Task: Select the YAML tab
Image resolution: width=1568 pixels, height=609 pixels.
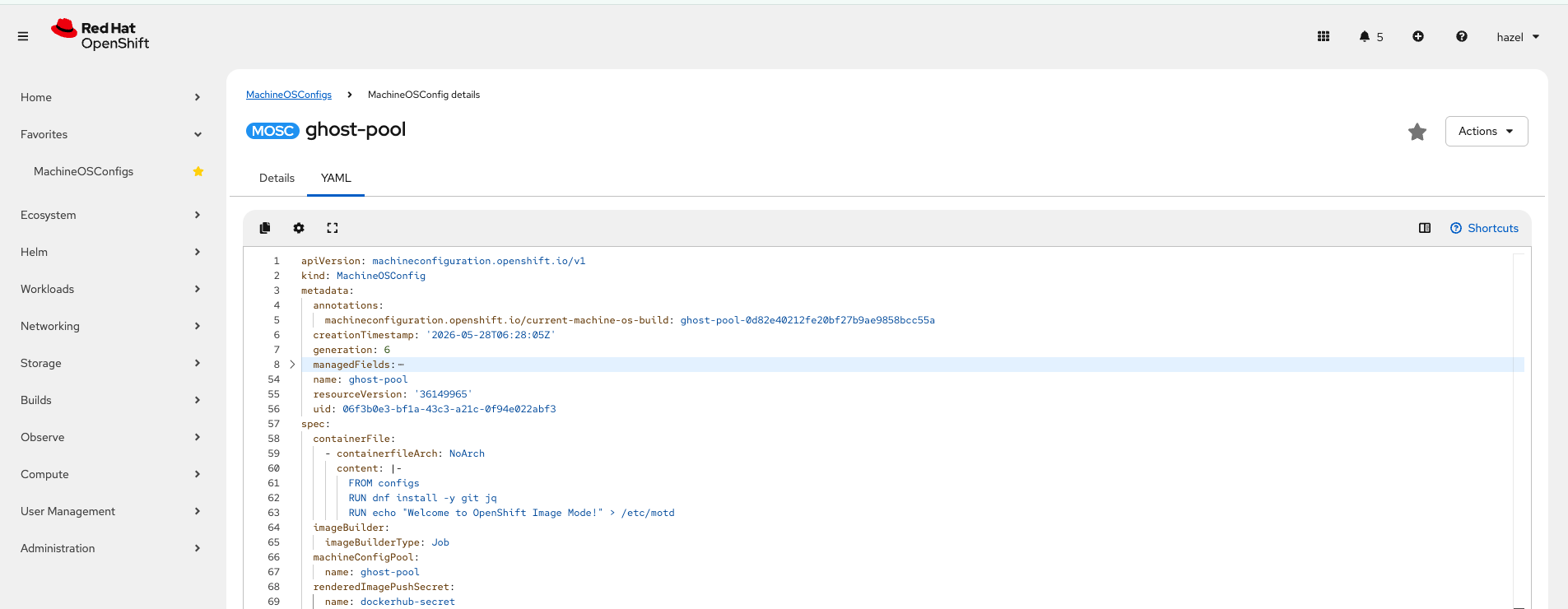Action: [x=336, y=178]
